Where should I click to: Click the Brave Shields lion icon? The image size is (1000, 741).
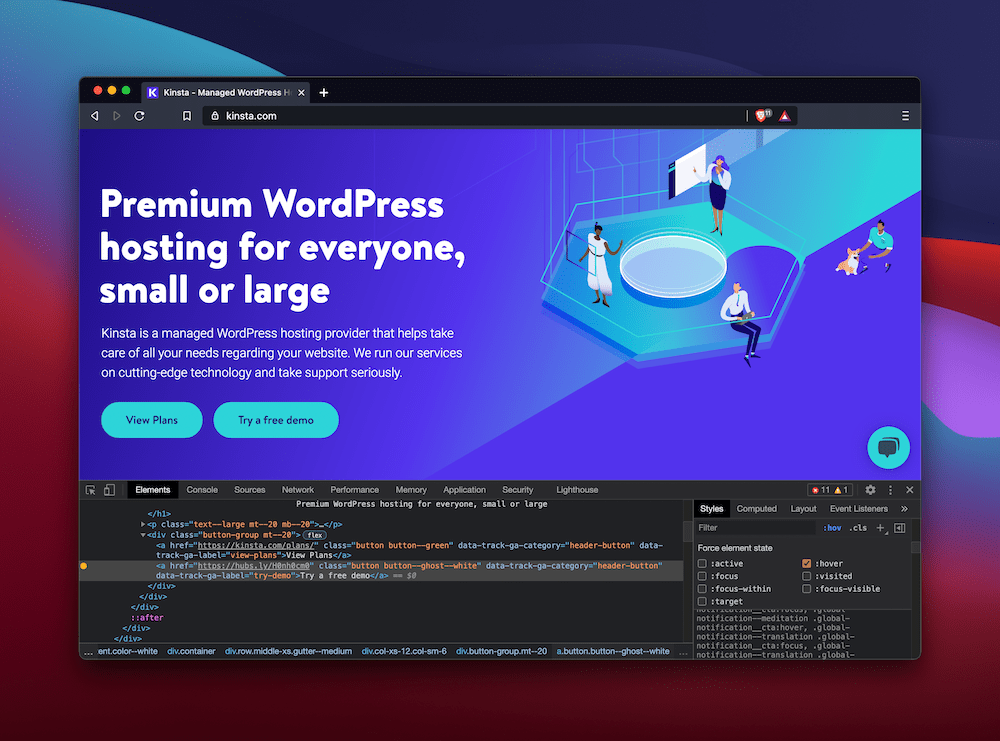pos(762,116)
